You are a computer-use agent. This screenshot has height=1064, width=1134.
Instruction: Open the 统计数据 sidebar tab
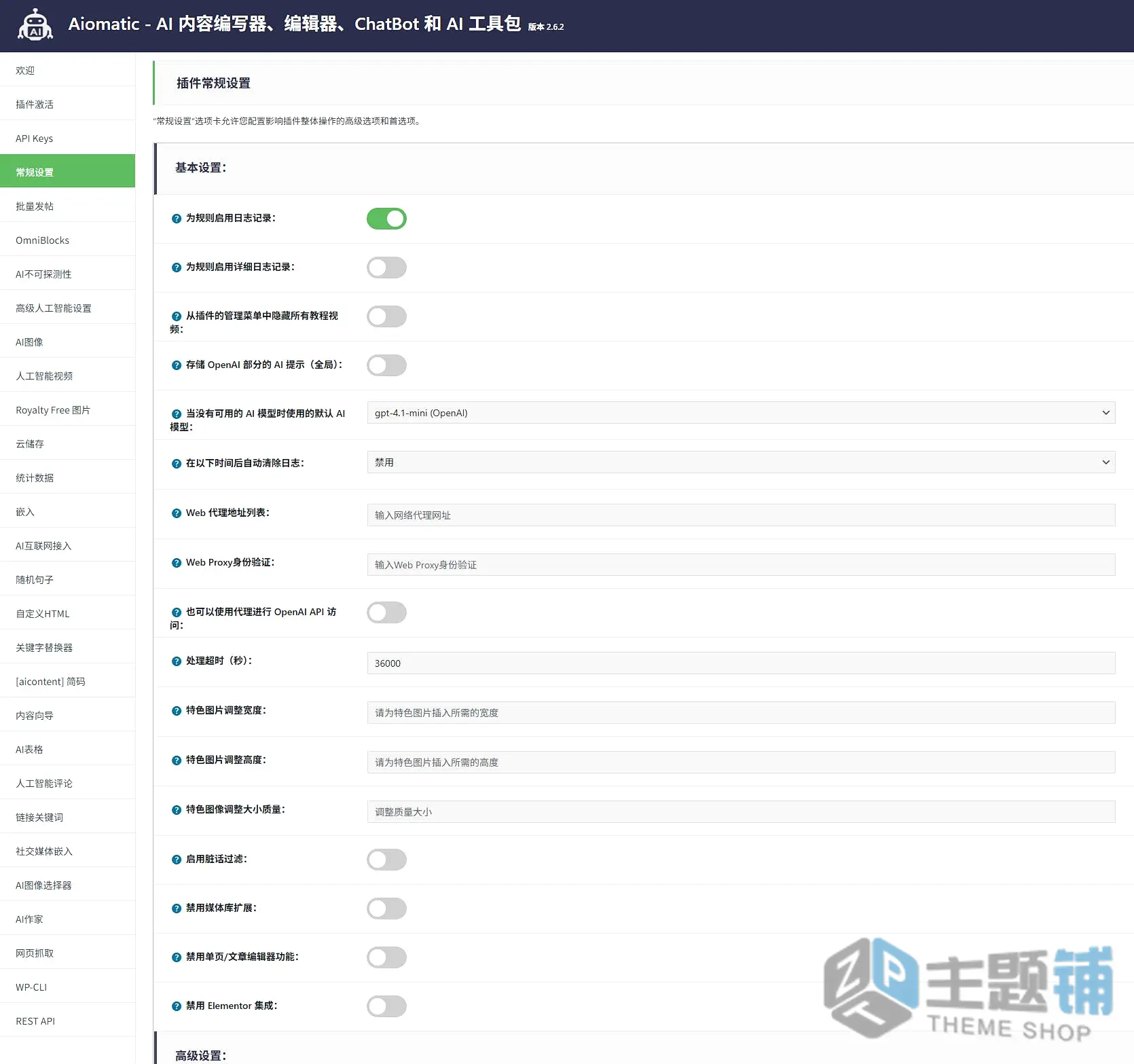coord(68,477)
